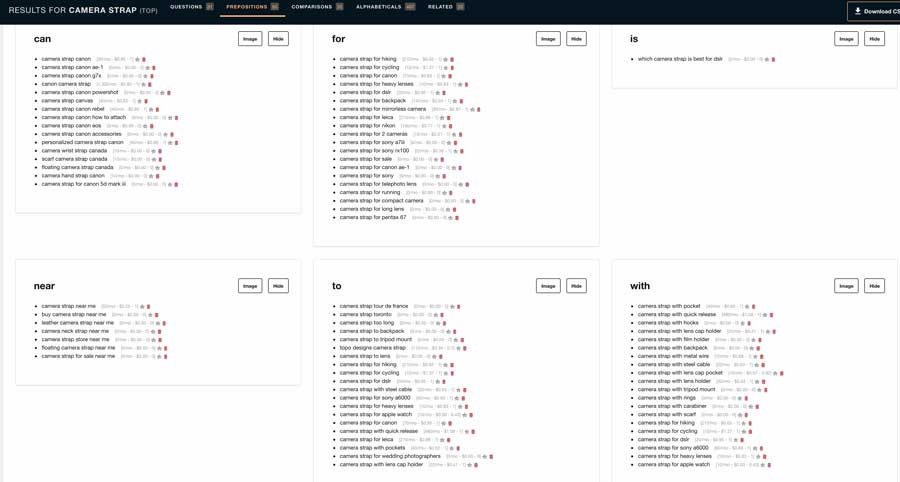Open keyword 'camera strap for long lens'
Image resolution: width=900 pixels, height=482 pixels.
(371, 209)
